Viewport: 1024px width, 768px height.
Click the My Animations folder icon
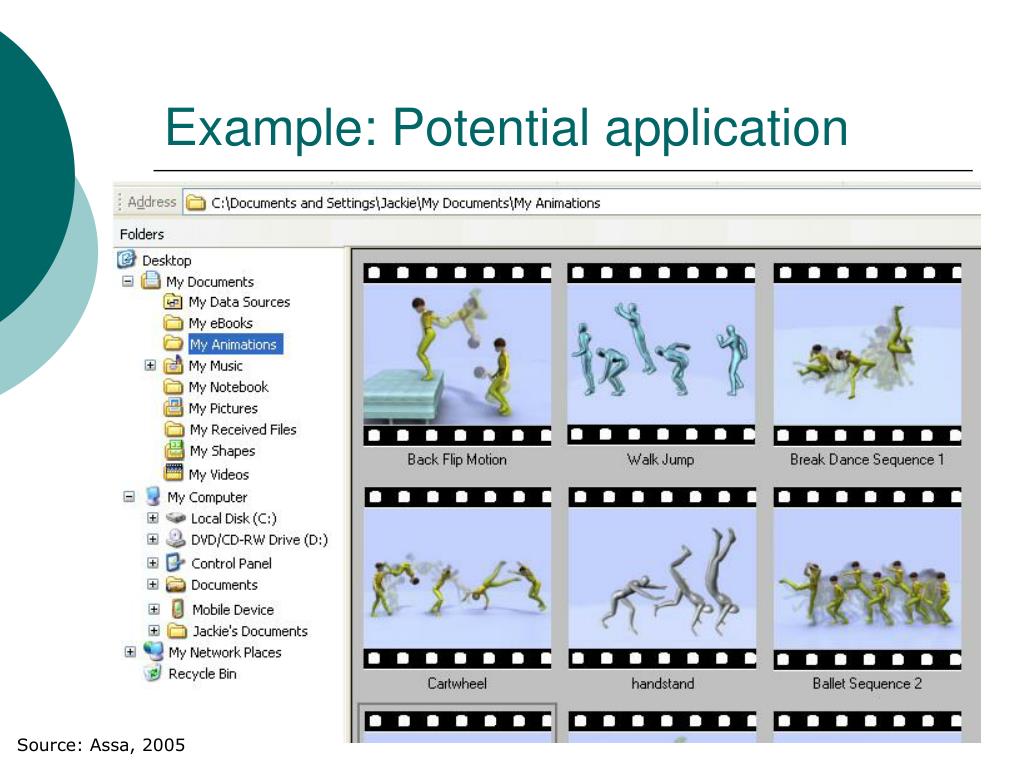pyautogui.click(x=173, y=344)
